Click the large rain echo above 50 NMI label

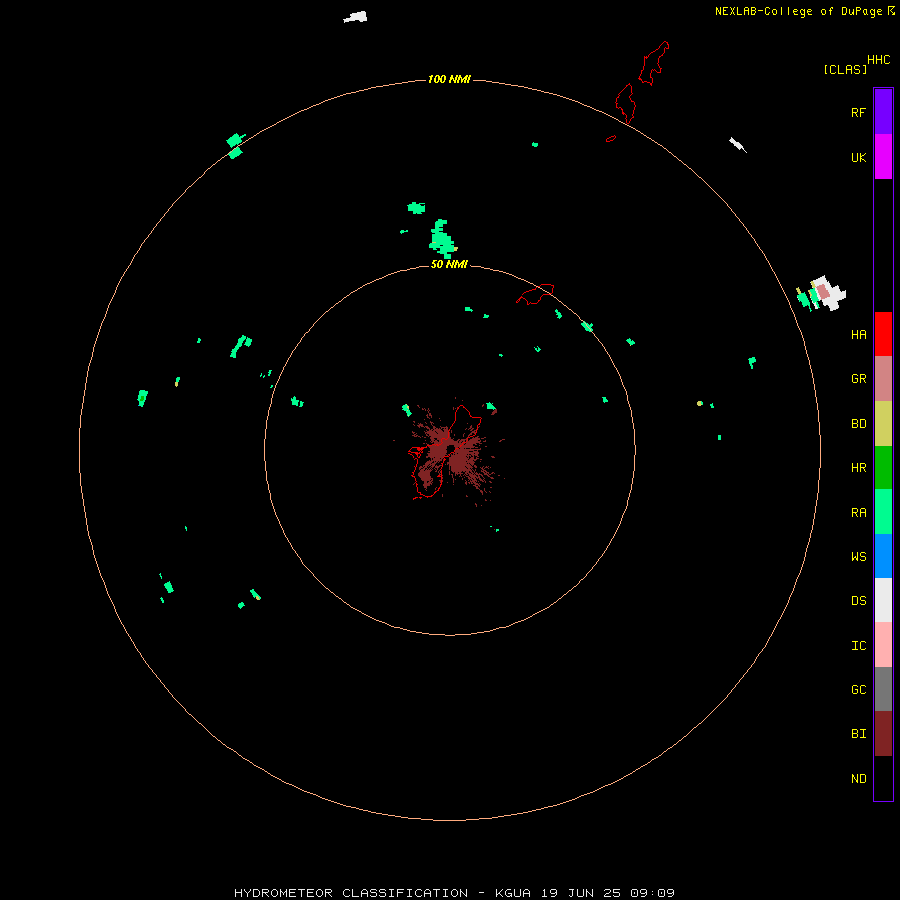443,238
